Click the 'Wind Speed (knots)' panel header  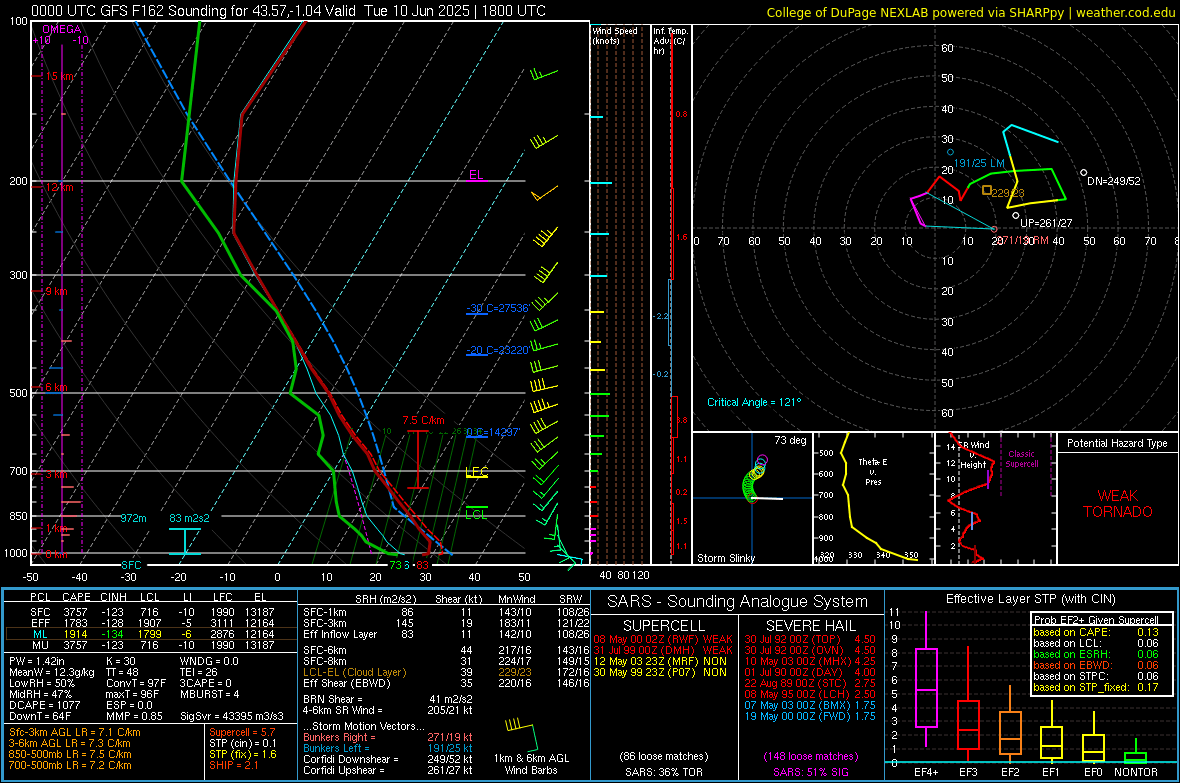[615, 35]
